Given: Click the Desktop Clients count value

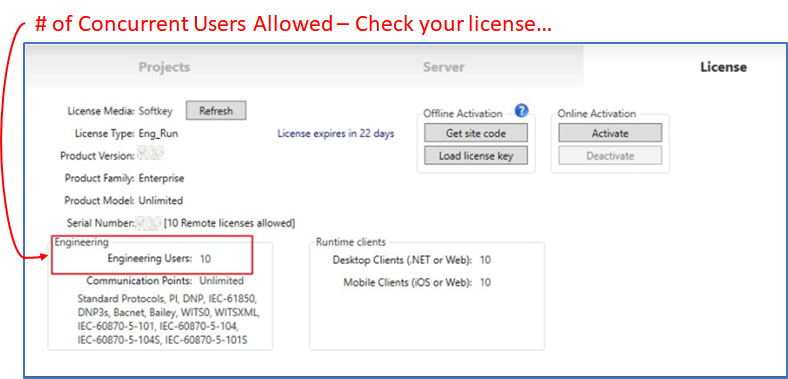Looking at the screenshot, I should (485, 260).
